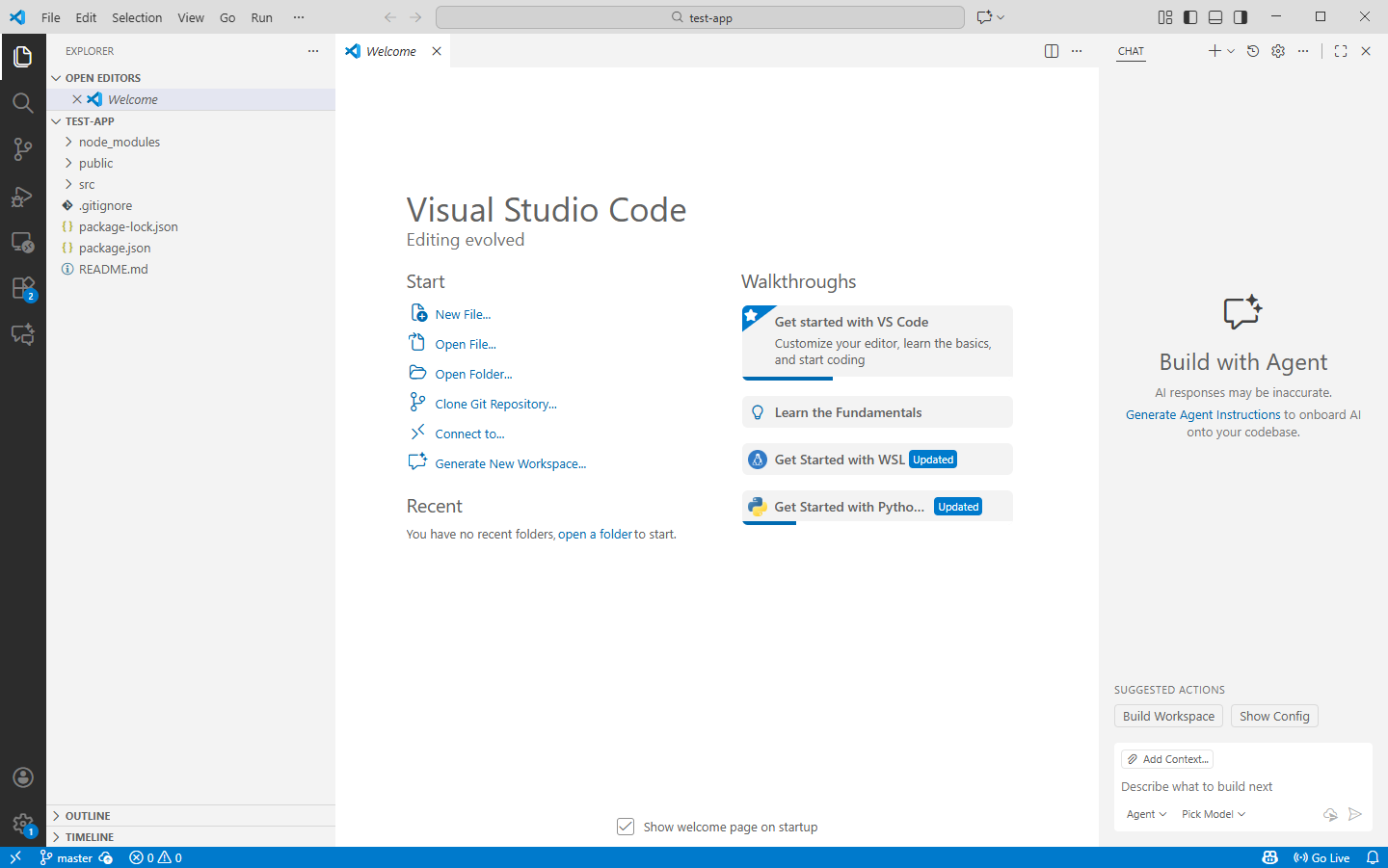The height and width of the screenshot is (868, 1388).
Task: Open the Pick Model dropdown
Action: click(1214, 814)
